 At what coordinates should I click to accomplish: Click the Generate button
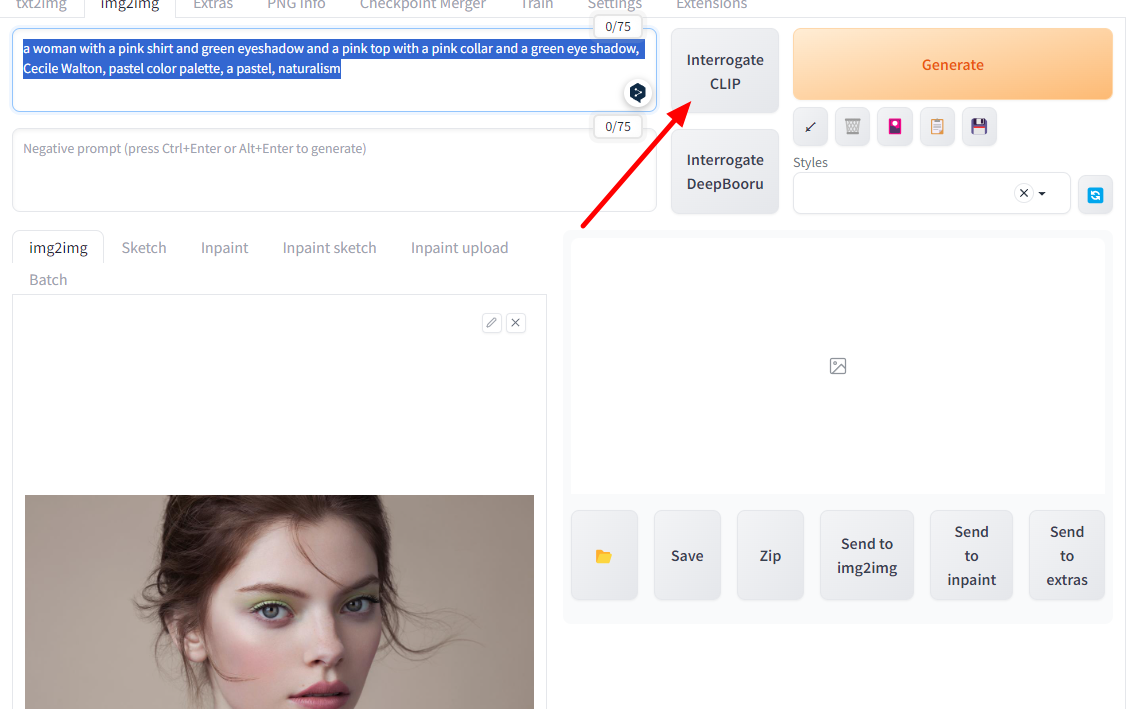(952, 64)
